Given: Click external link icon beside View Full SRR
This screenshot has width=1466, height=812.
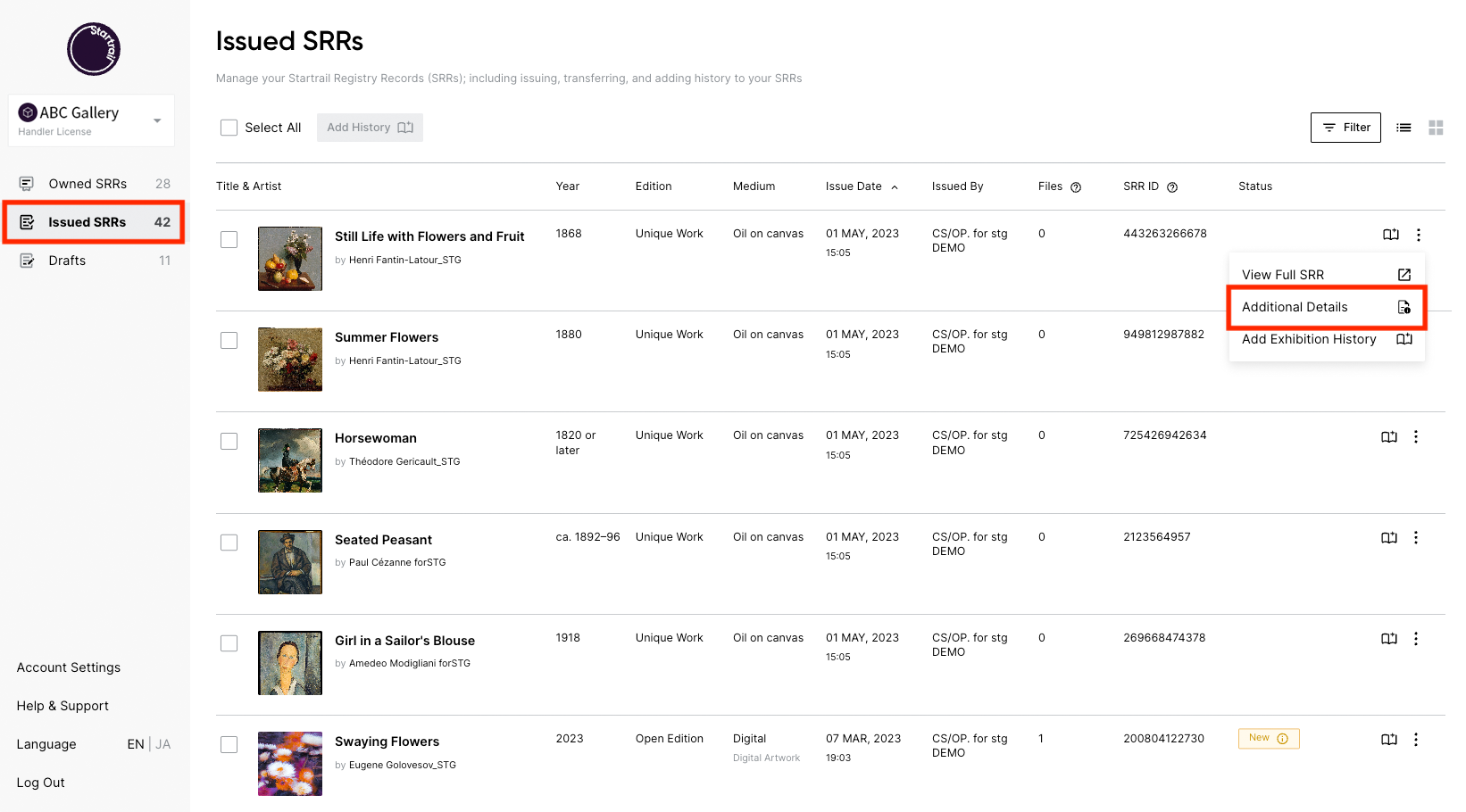Looking at the screenshot, I should pyautogui.click(x=1404, y=275).
